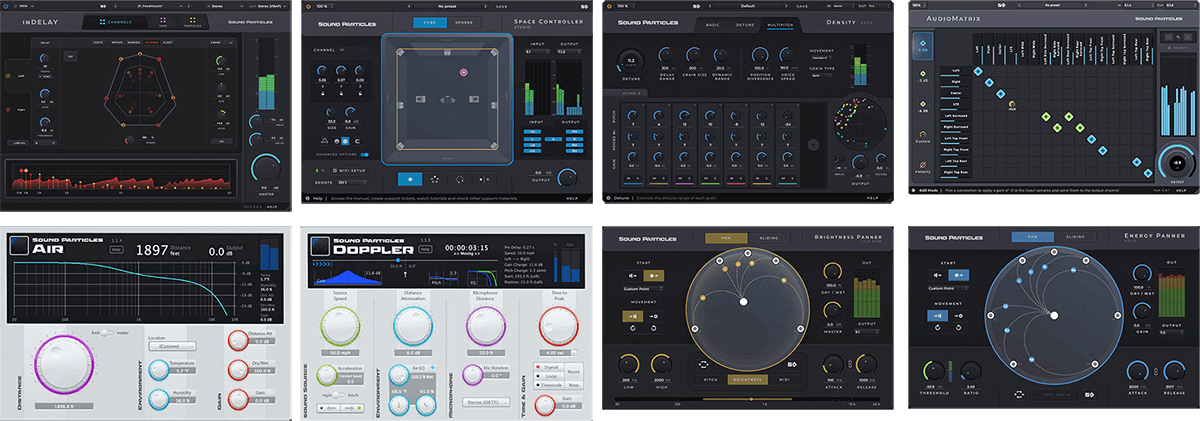Open the Detune tab in Density
The width and height of the screenshot is (1200, 421).
click(x=745, y=24)
